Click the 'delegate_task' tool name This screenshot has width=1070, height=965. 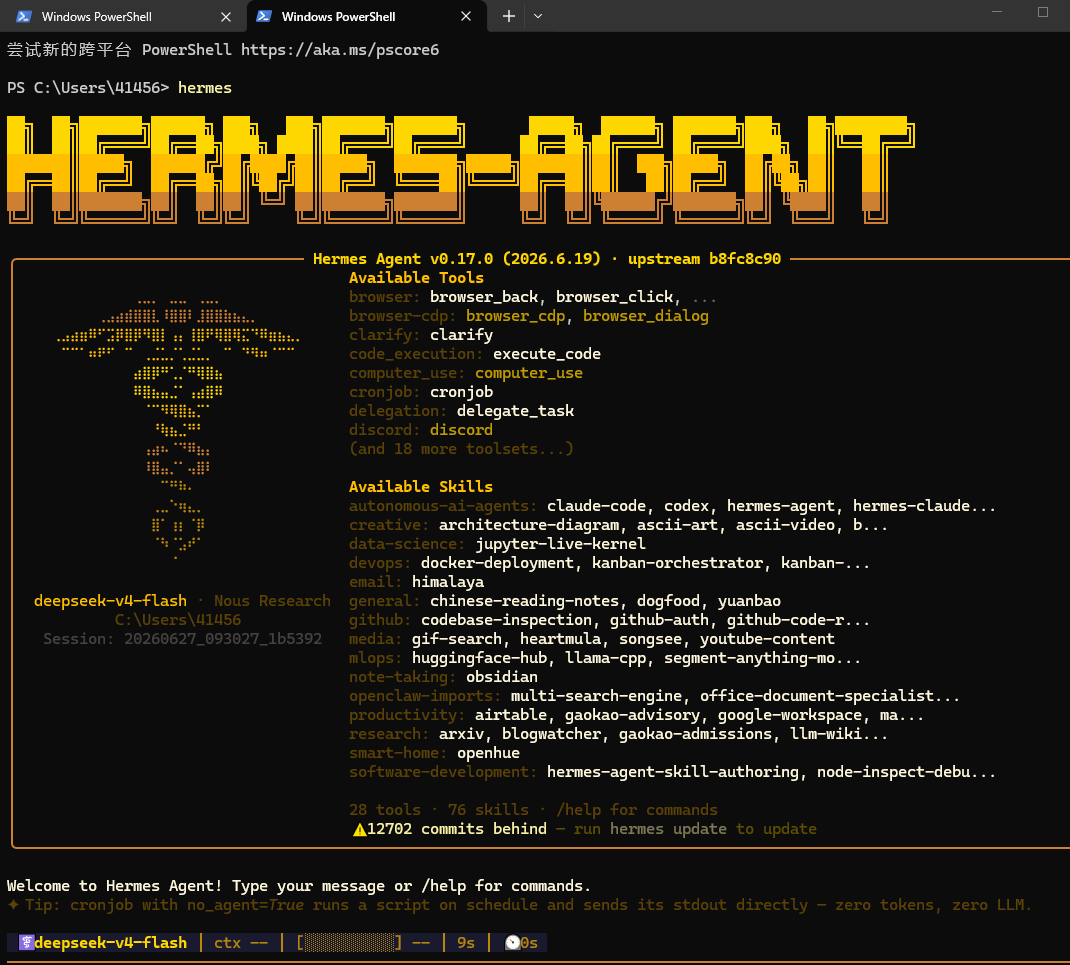(515, 411)
